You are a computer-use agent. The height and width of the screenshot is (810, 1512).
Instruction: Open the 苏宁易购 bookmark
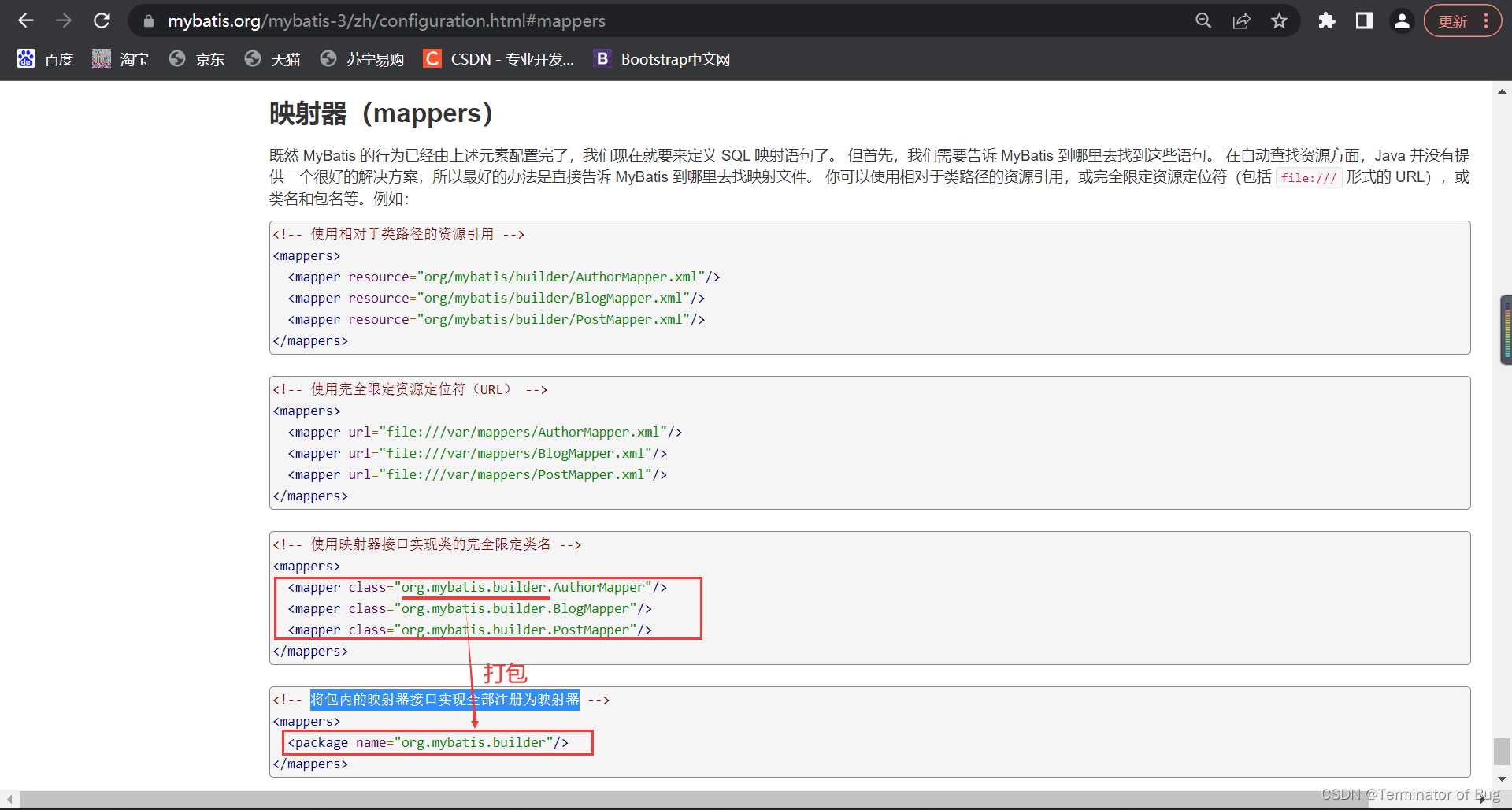pos(362,59)
